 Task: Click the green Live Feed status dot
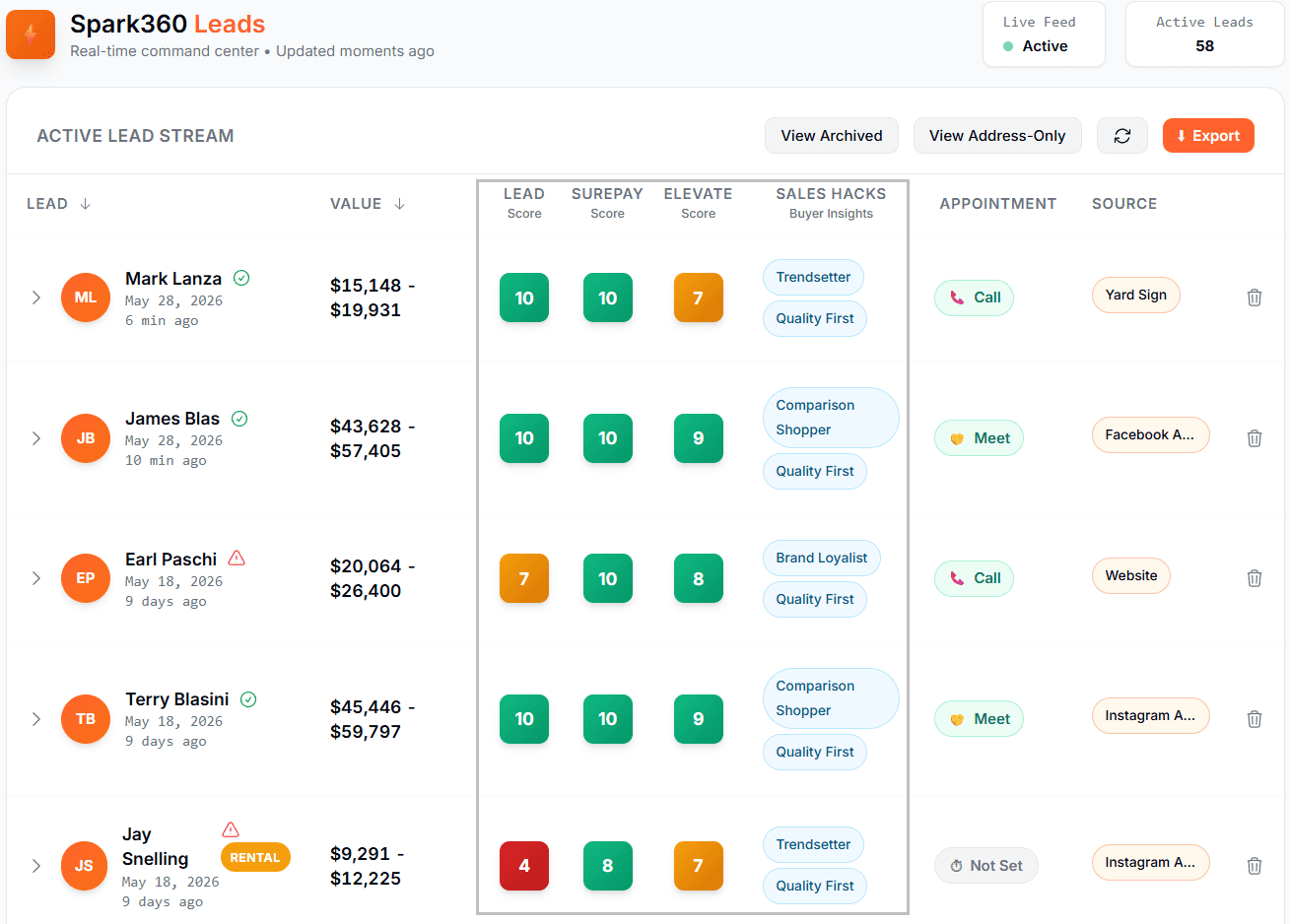[x=1008, y=46]
